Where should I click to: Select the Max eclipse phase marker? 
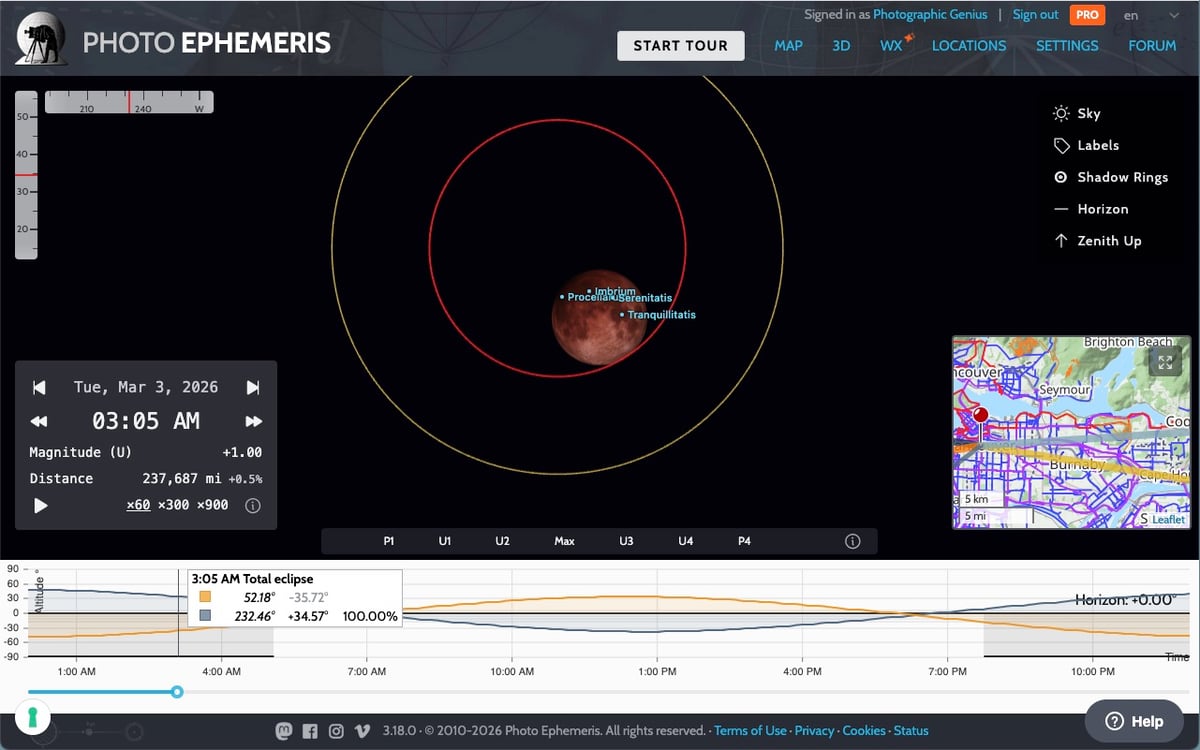[x=564, y=540]
